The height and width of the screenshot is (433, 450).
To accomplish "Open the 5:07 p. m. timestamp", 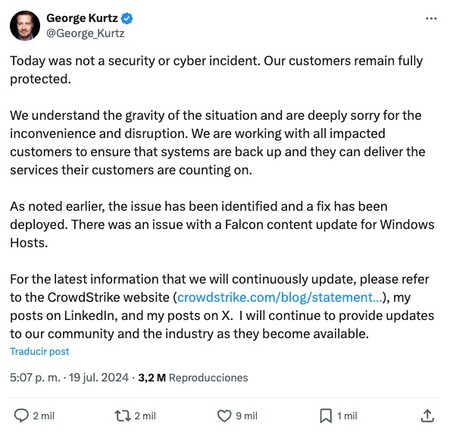I will [x=35, y=377].
